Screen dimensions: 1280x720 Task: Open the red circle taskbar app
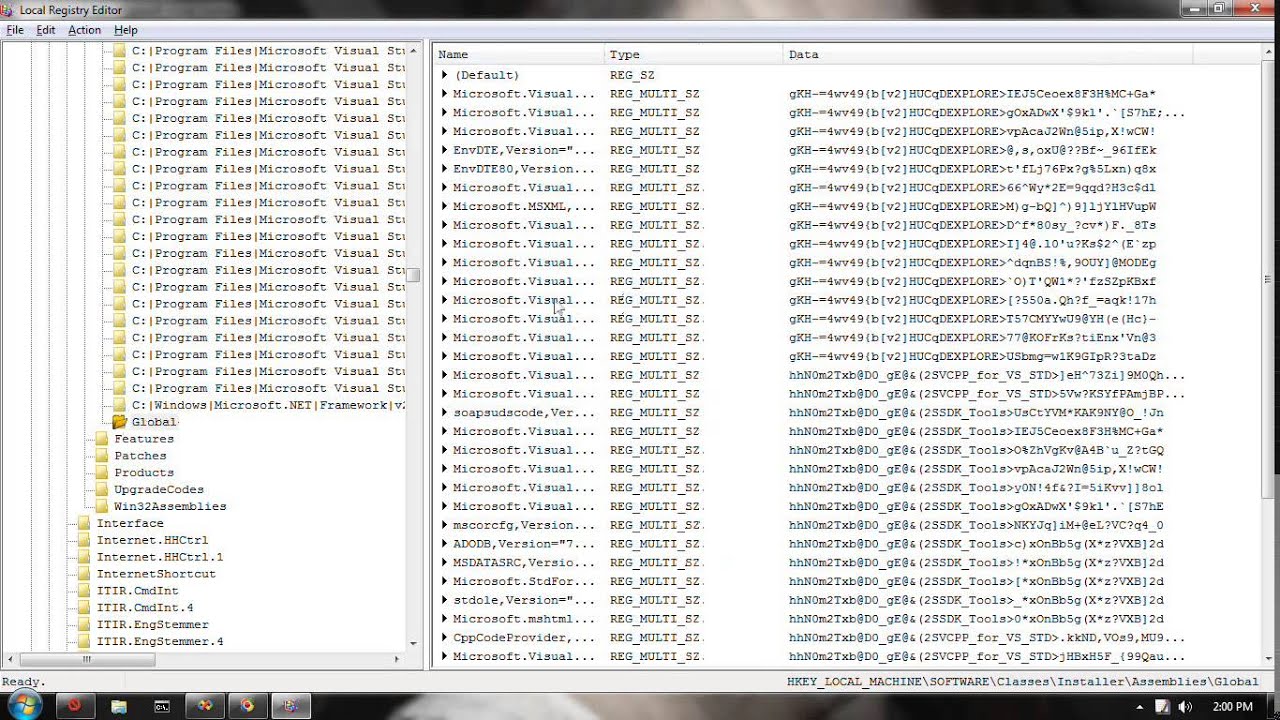[74, 706]
